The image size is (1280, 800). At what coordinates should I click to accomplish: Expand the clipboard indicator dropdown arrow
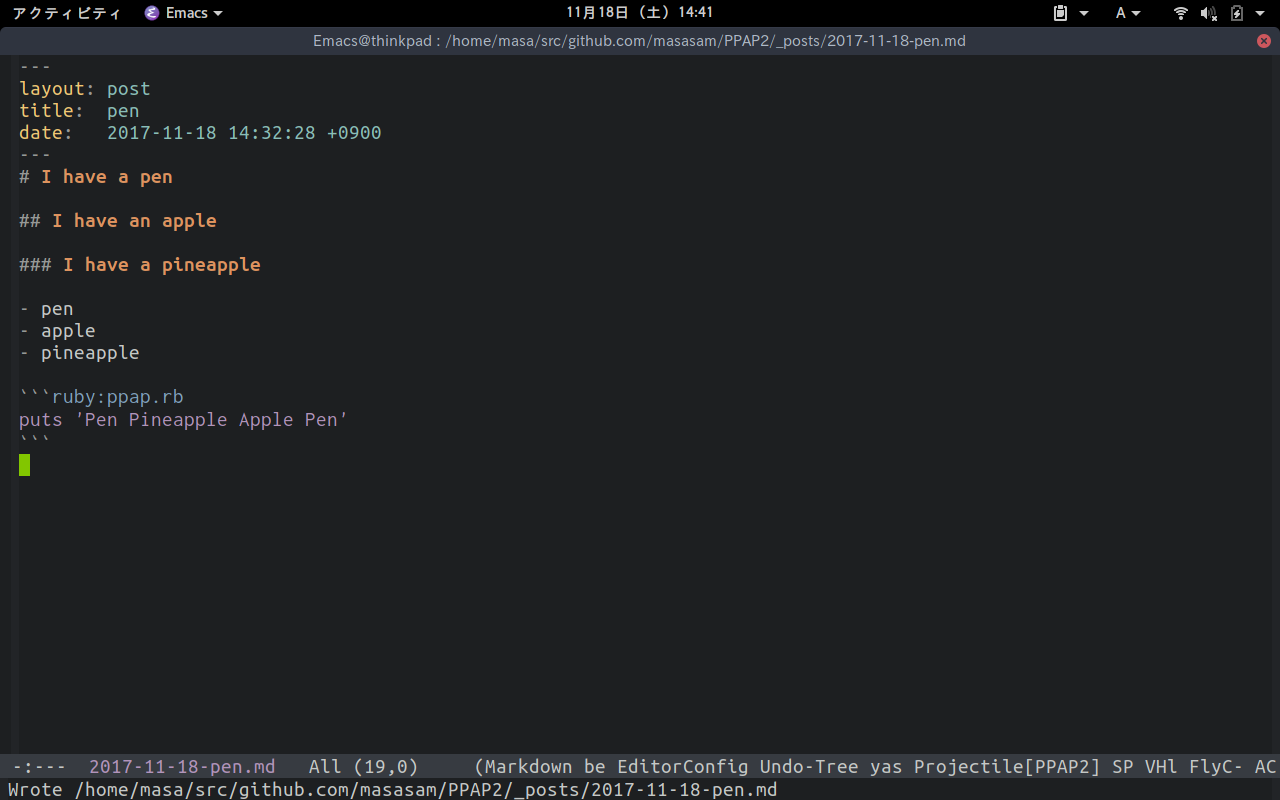[1084, 13]
